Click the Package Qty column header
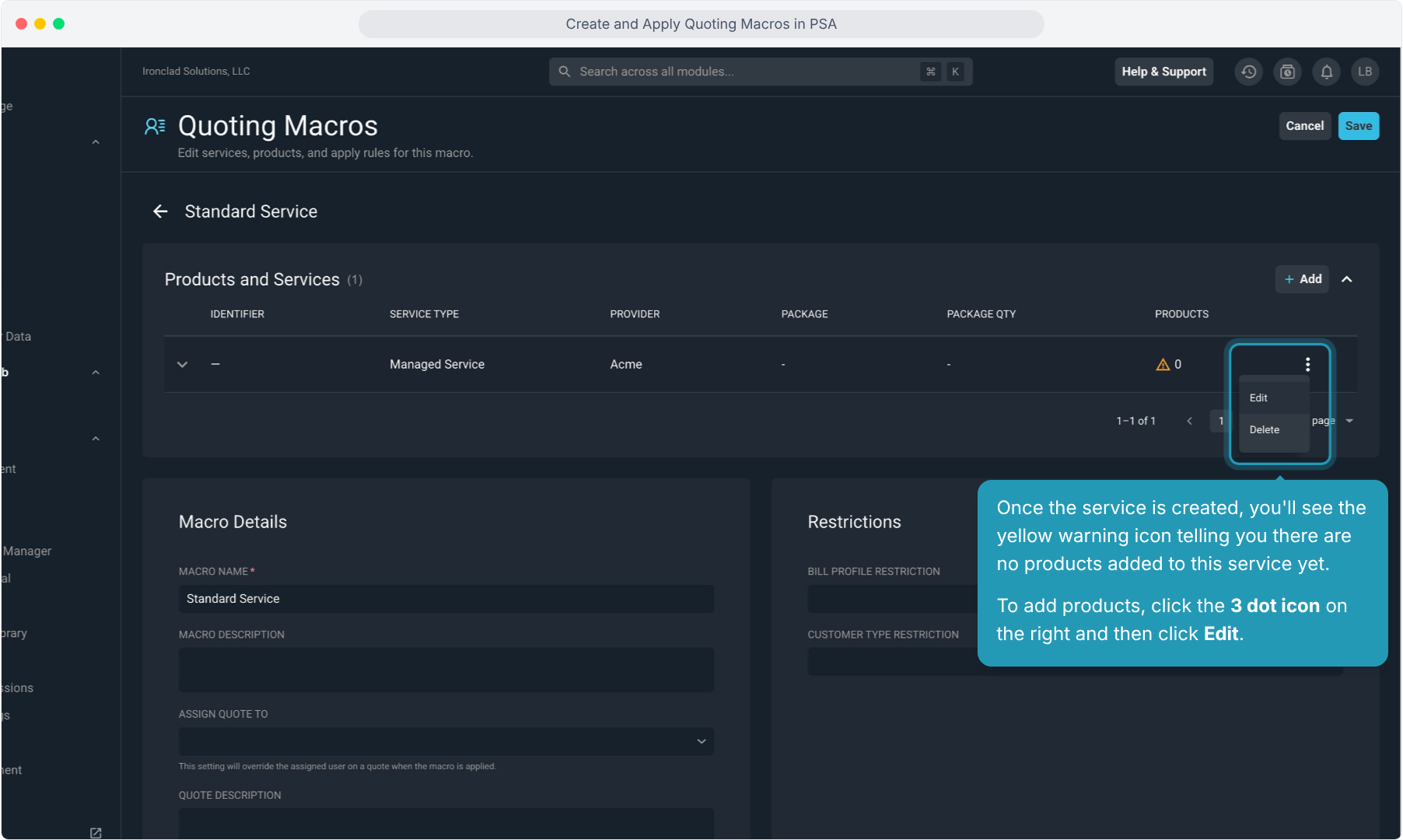 point(981,314)
